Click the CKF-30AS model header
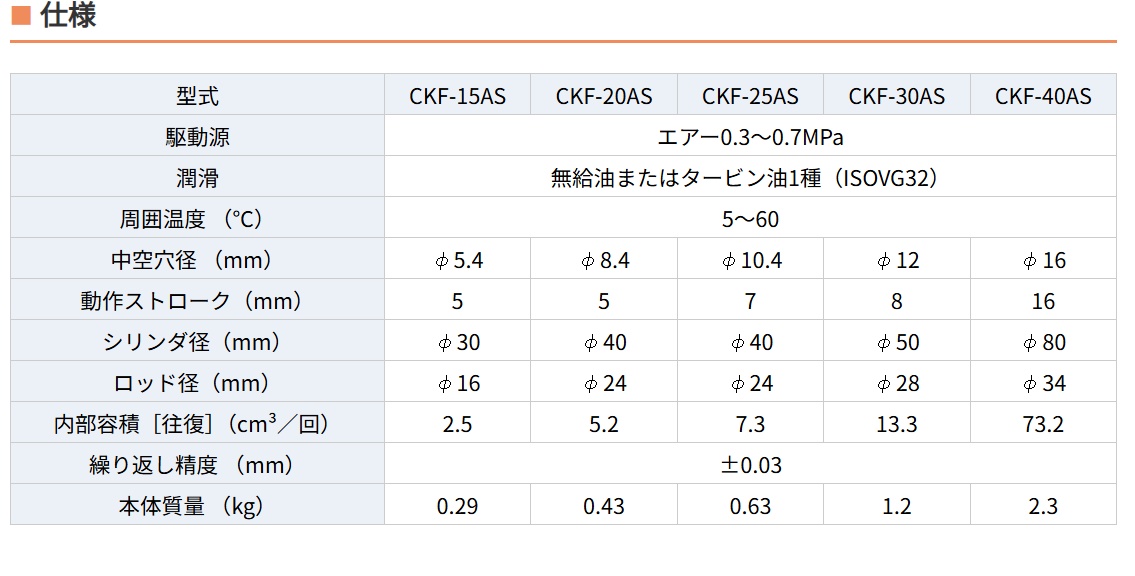 click(x=896, y=96)
